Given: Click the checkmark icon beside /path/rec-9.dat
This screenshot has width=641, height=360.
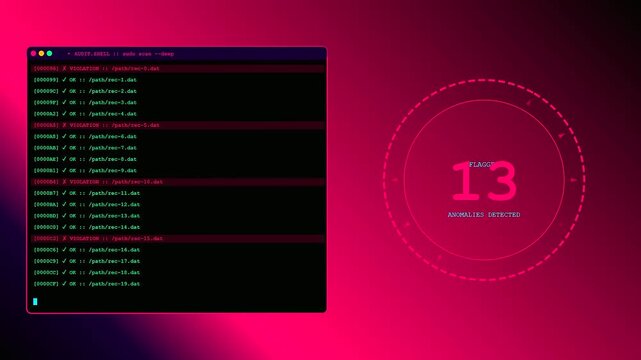Looking at the screenshot, I should (x=64, y=170).
